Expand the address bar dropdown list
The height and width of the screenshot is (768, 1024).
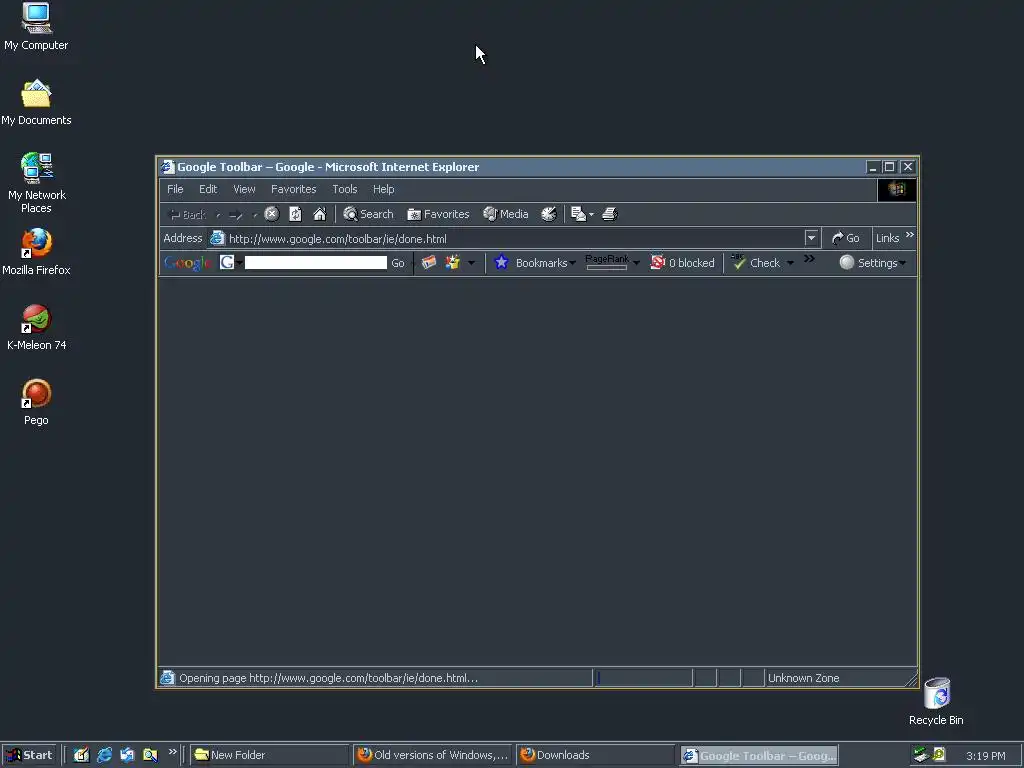[811, 238]
